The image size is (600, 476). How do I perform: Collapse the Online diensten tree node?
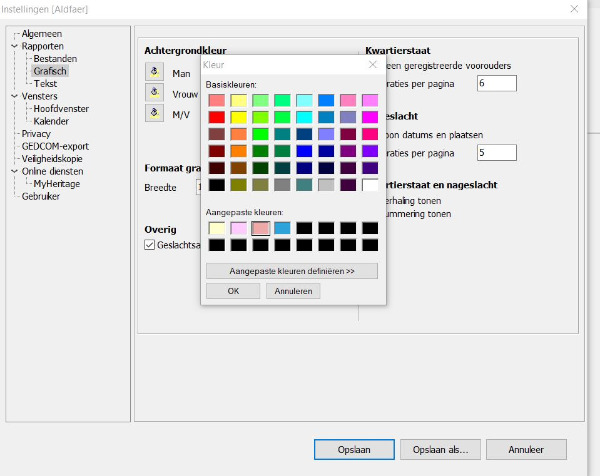point(14,171)
